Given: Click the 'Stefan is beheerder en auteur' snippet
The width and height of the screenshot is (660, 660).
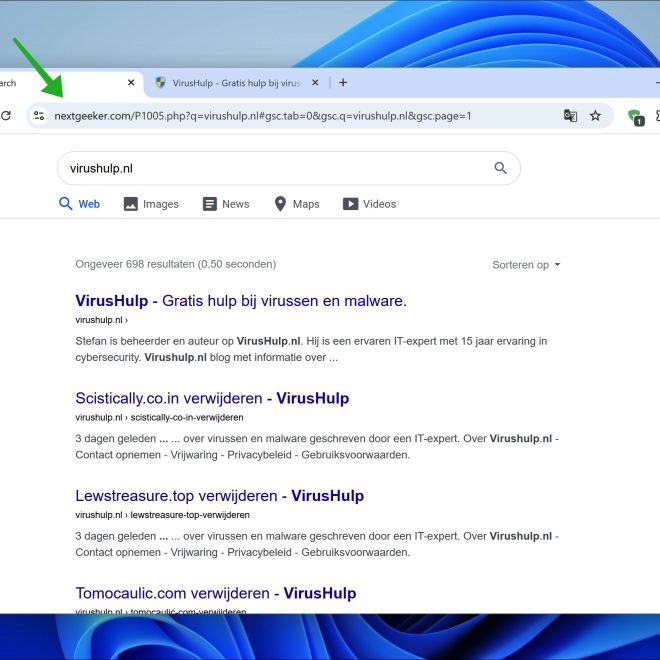Looking at the screenshot, I should coord(311,349).
